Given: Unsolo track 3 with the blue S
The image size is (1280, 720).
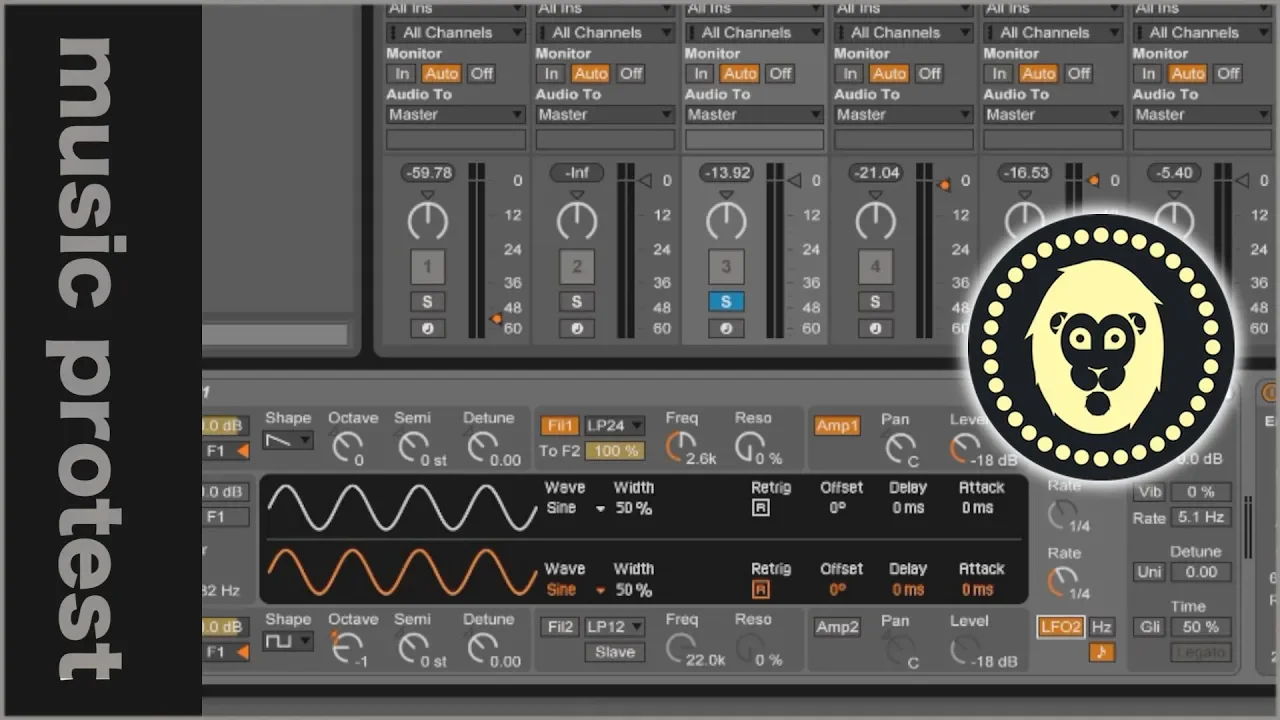Looking at the screenshot, I should pyautogui.click(x=726, y=302).
